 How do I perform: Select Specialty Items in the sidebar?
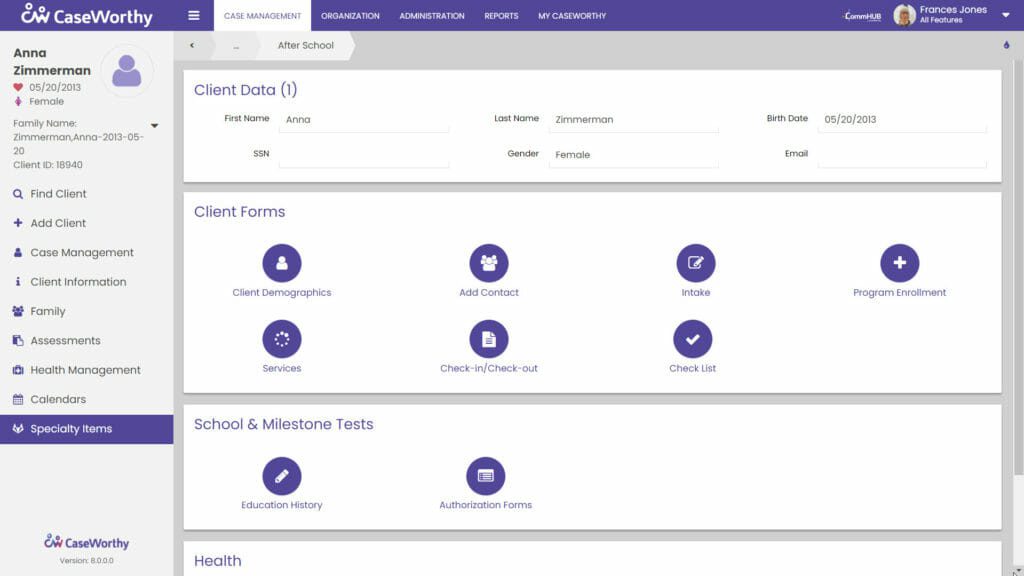pos(86,429)
